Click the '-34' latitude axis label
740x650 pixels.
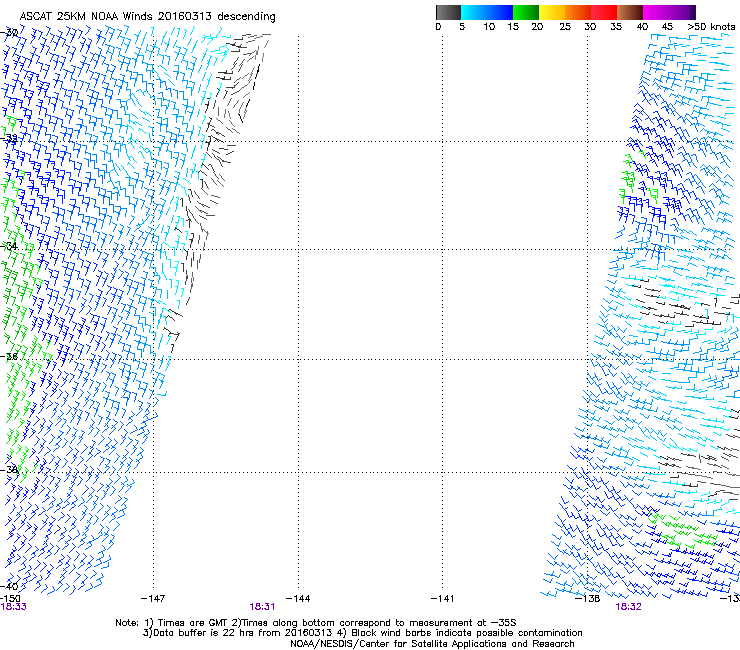(x=9, y=246)
